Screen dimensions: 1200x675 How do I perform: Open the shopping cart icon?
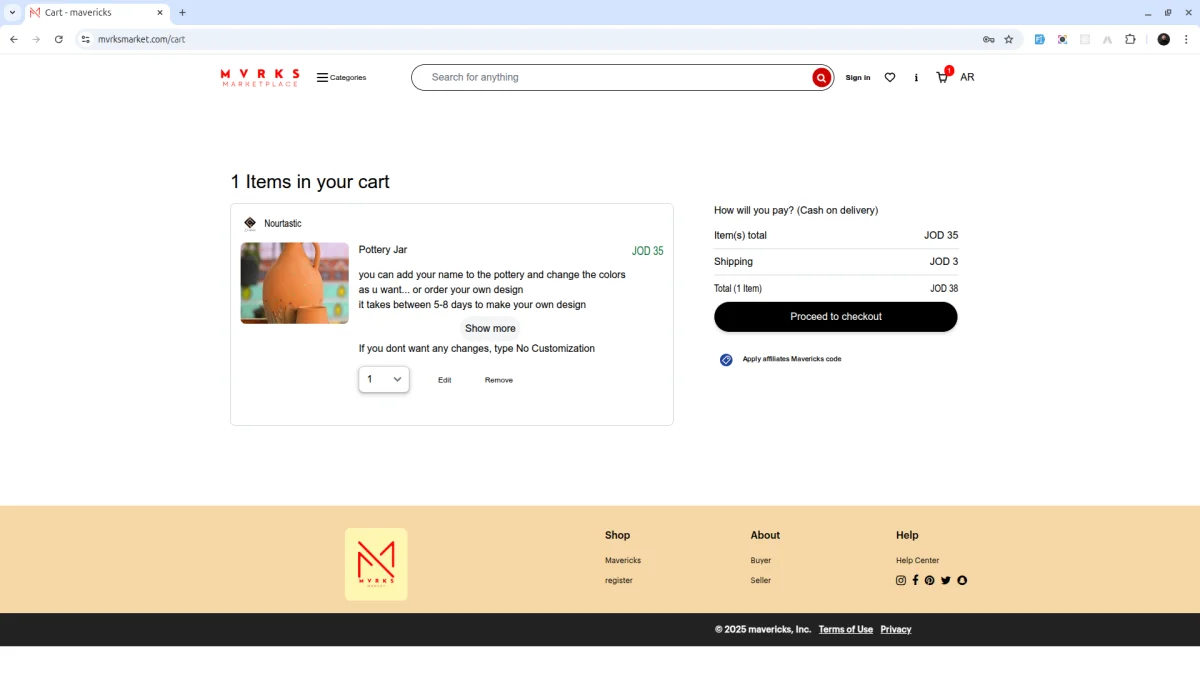tap(942, 77)
